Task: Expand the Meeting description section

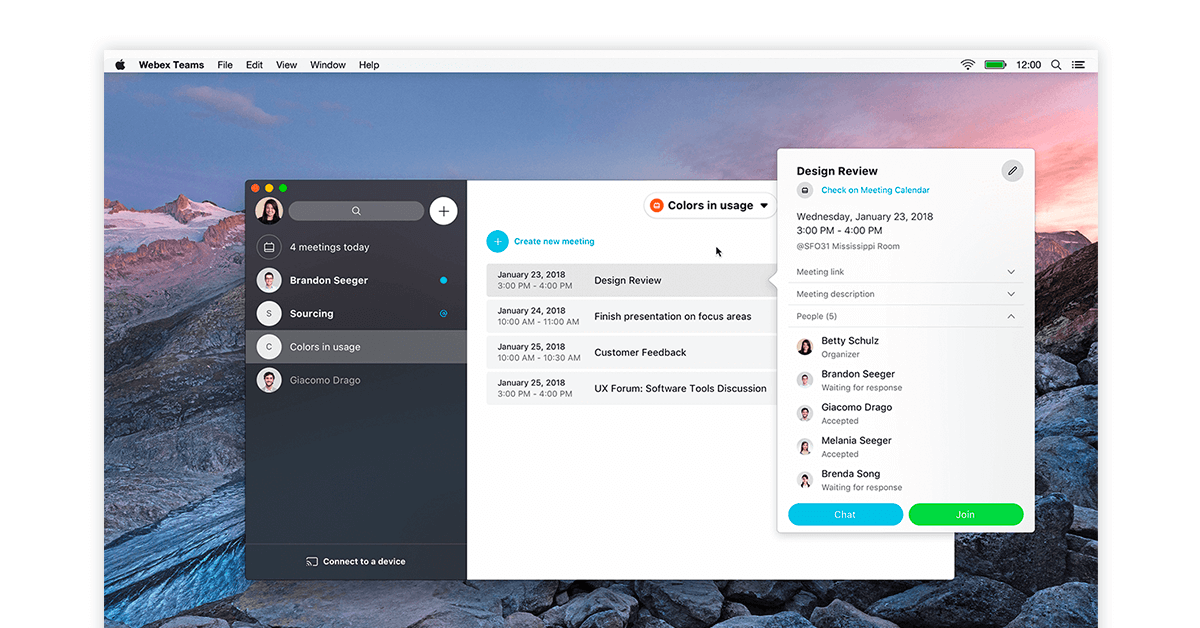Action: [906, 294]
